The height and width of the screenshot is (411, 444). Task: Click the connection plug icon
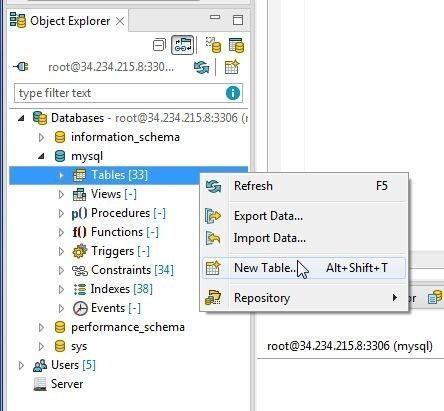(x=21, y=67)
